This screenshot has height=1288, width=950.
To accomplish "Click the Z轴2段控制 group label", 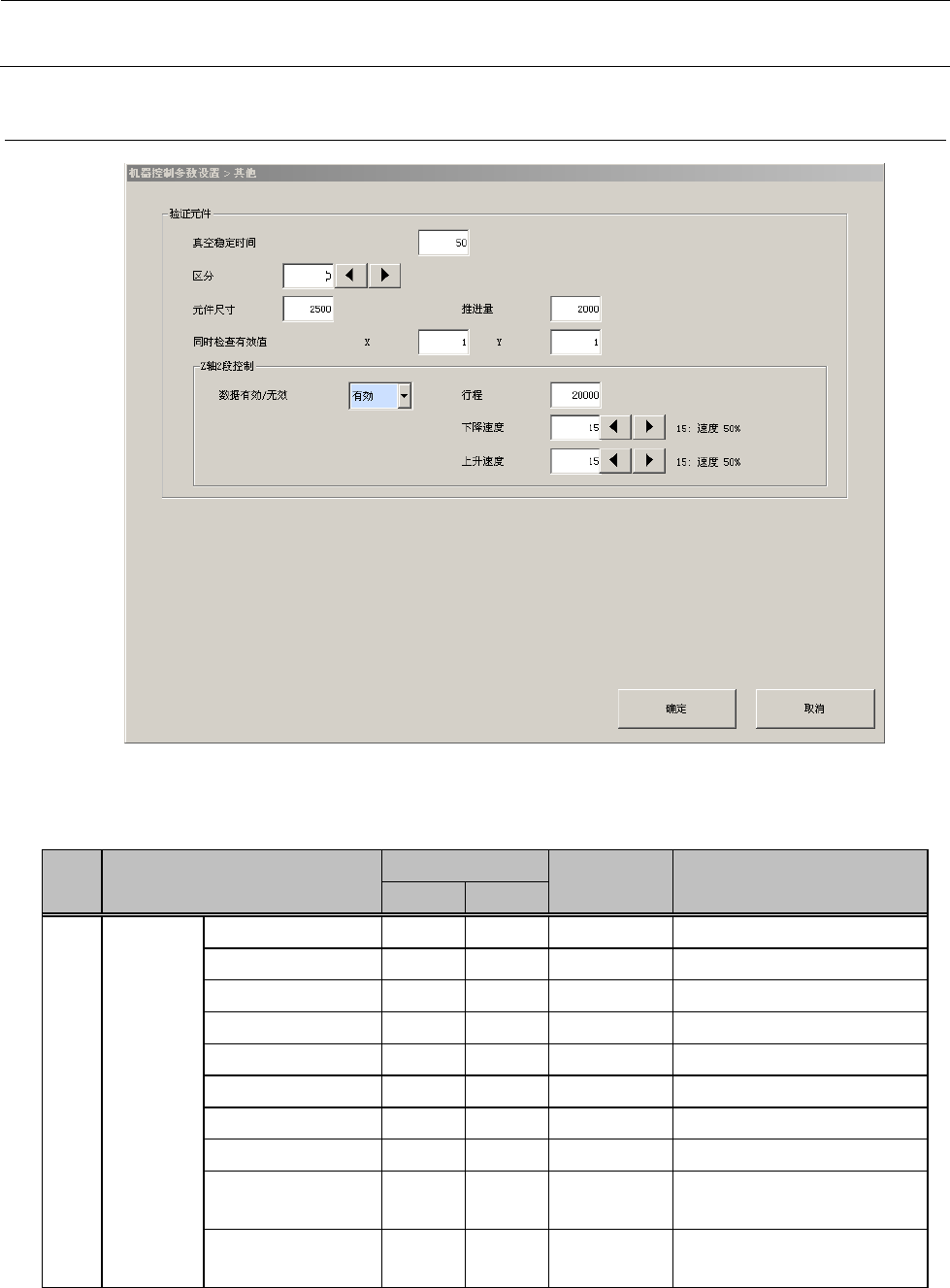I will (226, 366).
